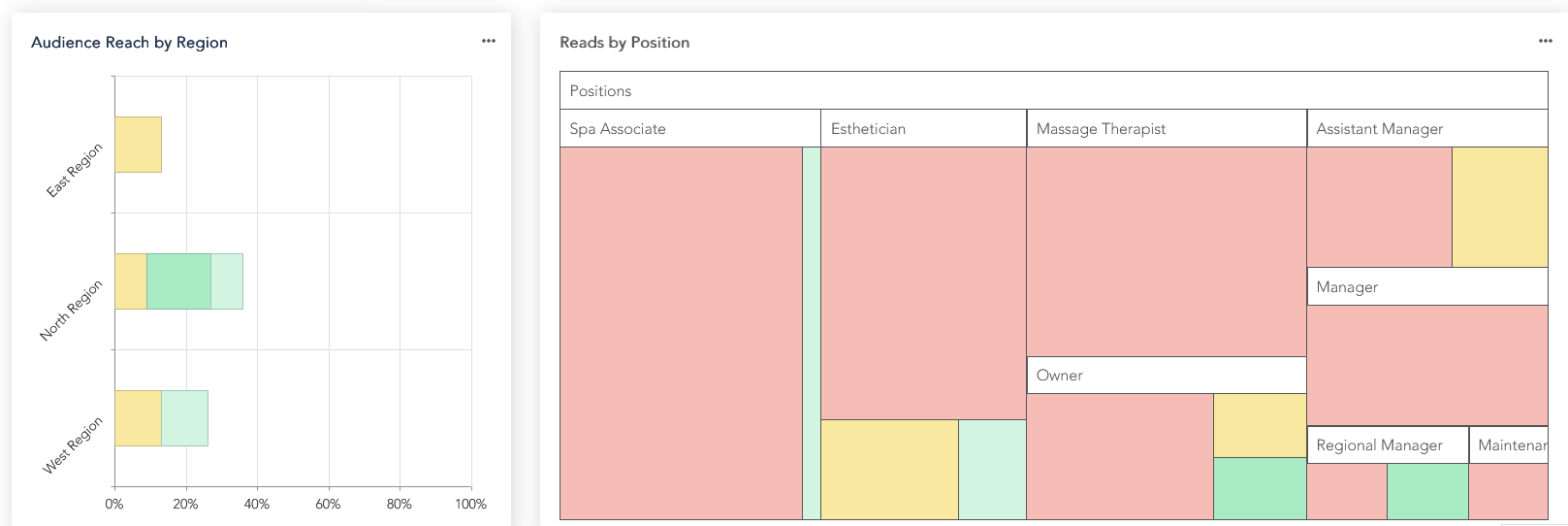Screen dimensions: 1568x526
Task: Click West Region light green bar segment
Action: tap(184, 418)
